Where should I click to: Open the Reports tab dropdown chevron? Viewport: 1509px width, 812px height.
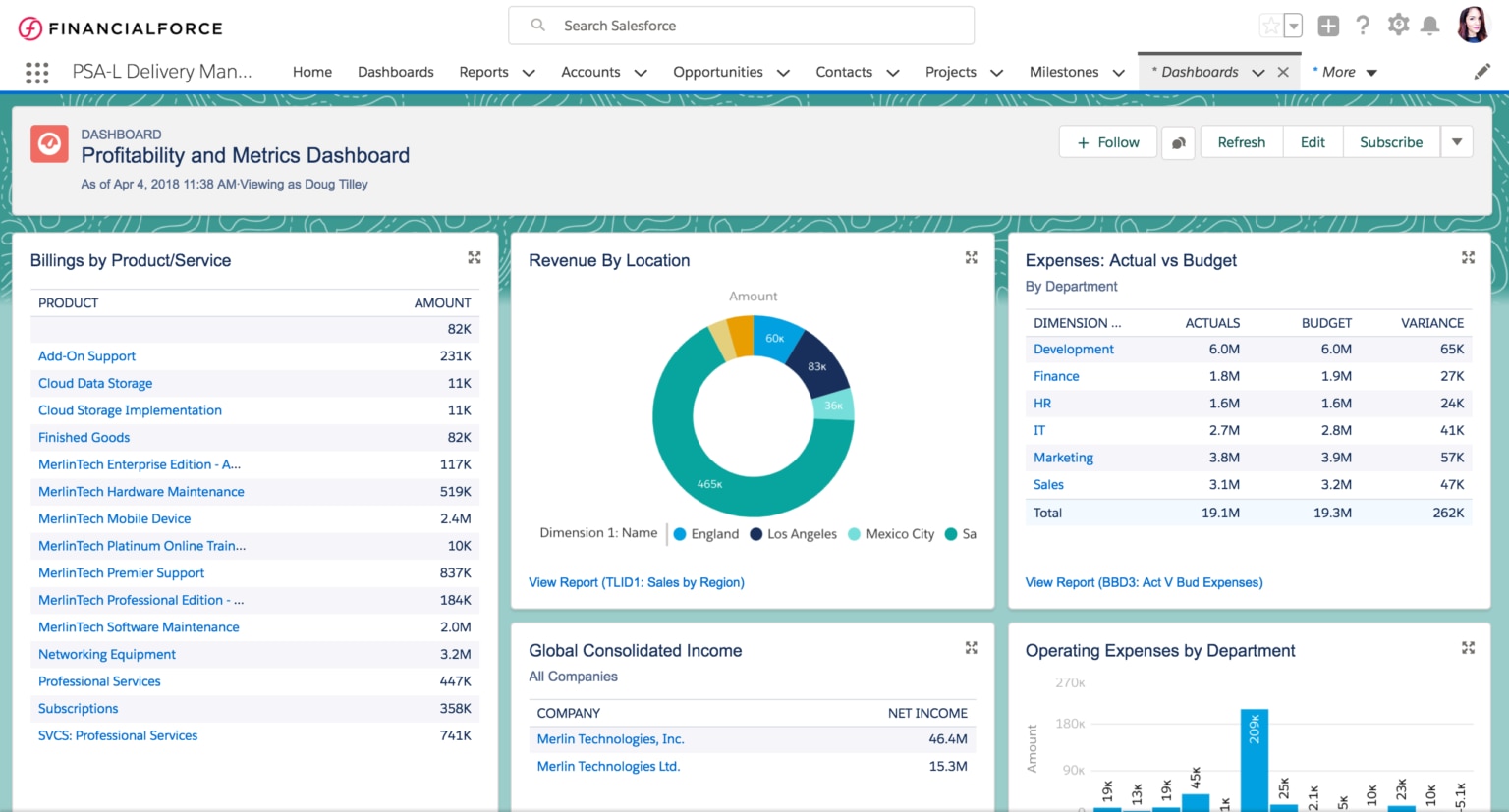pos(529,72)
